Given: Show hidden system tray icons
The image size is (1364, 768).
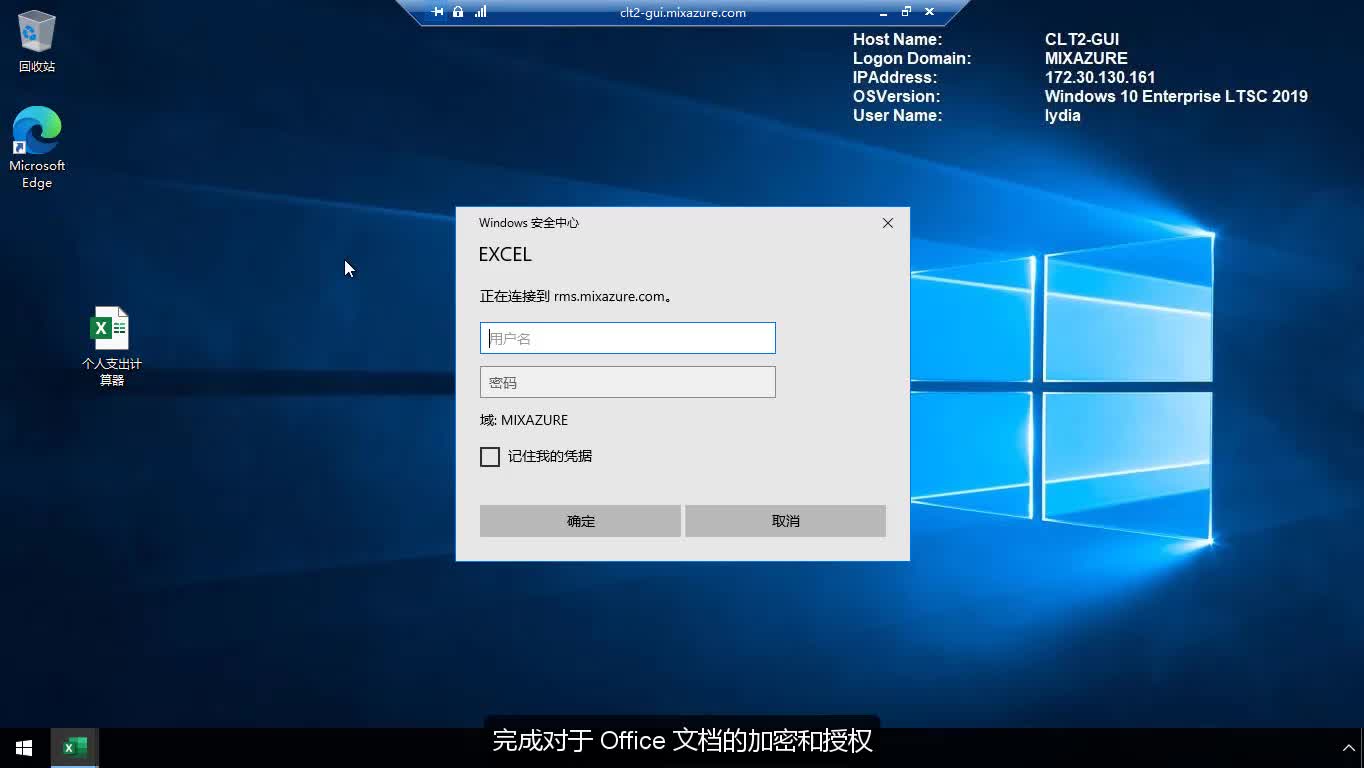Looking at the screenshot, I should coord(1348,748).
